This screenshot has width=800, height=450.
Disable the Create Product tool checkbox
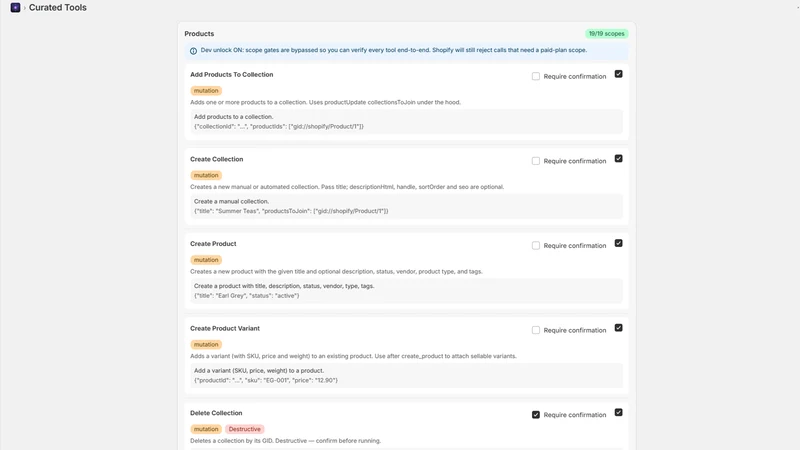(618, 243)
